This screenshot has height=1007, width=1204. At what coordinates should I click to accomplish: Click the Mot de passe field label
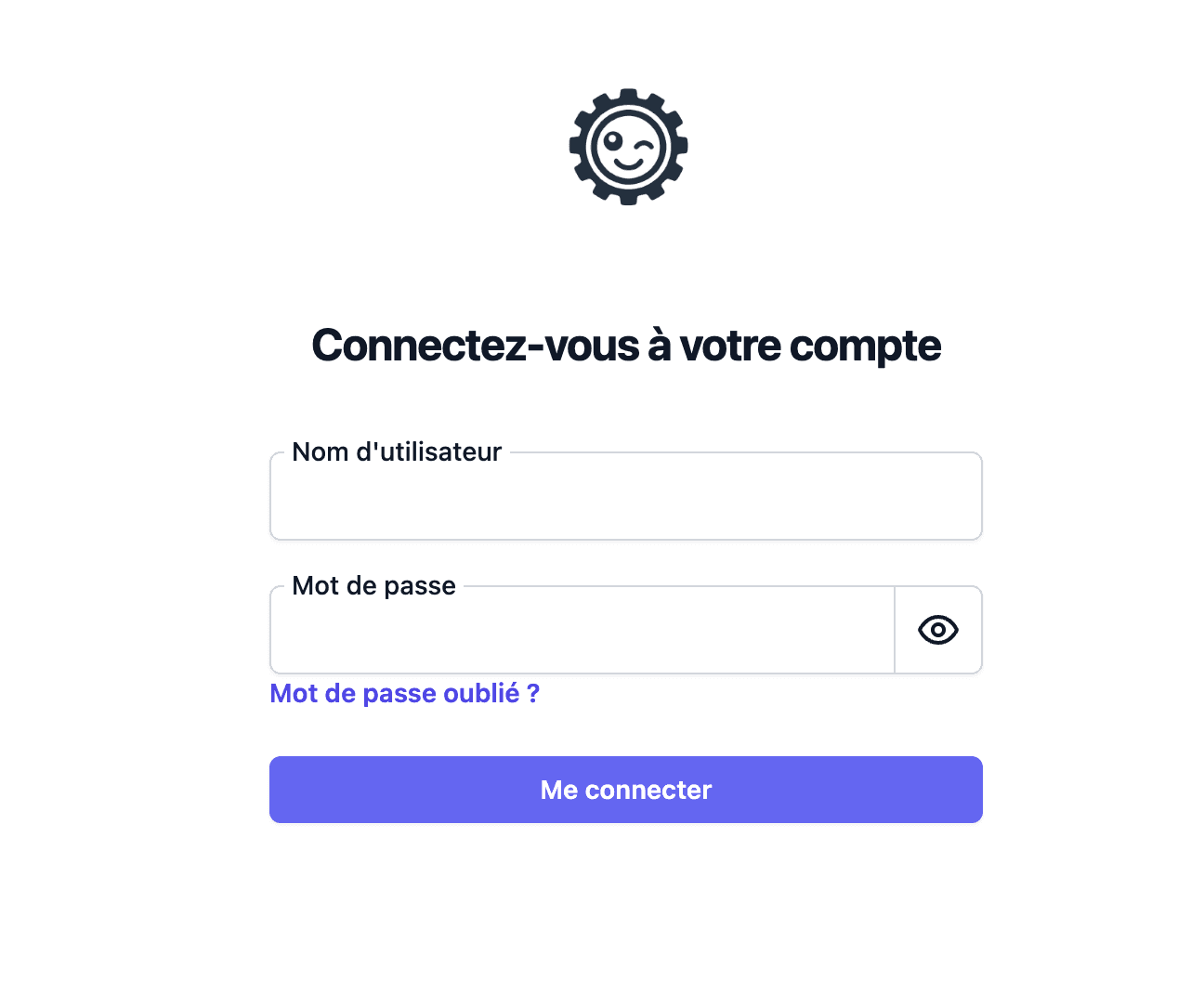click(x=373, y=586)
